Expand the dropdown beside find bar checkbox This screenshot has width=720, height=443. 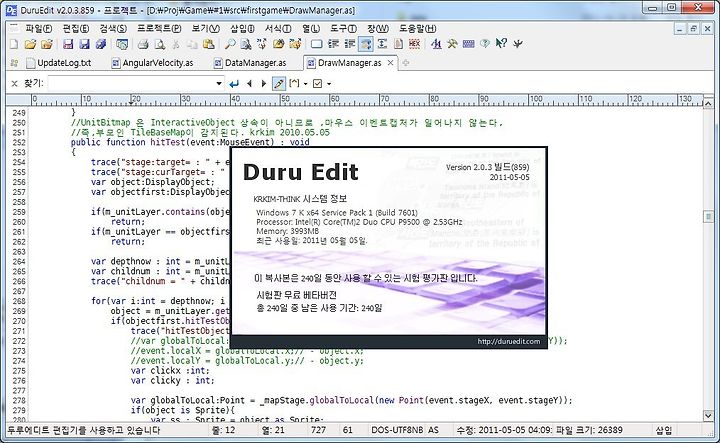(x=329, y=84)
